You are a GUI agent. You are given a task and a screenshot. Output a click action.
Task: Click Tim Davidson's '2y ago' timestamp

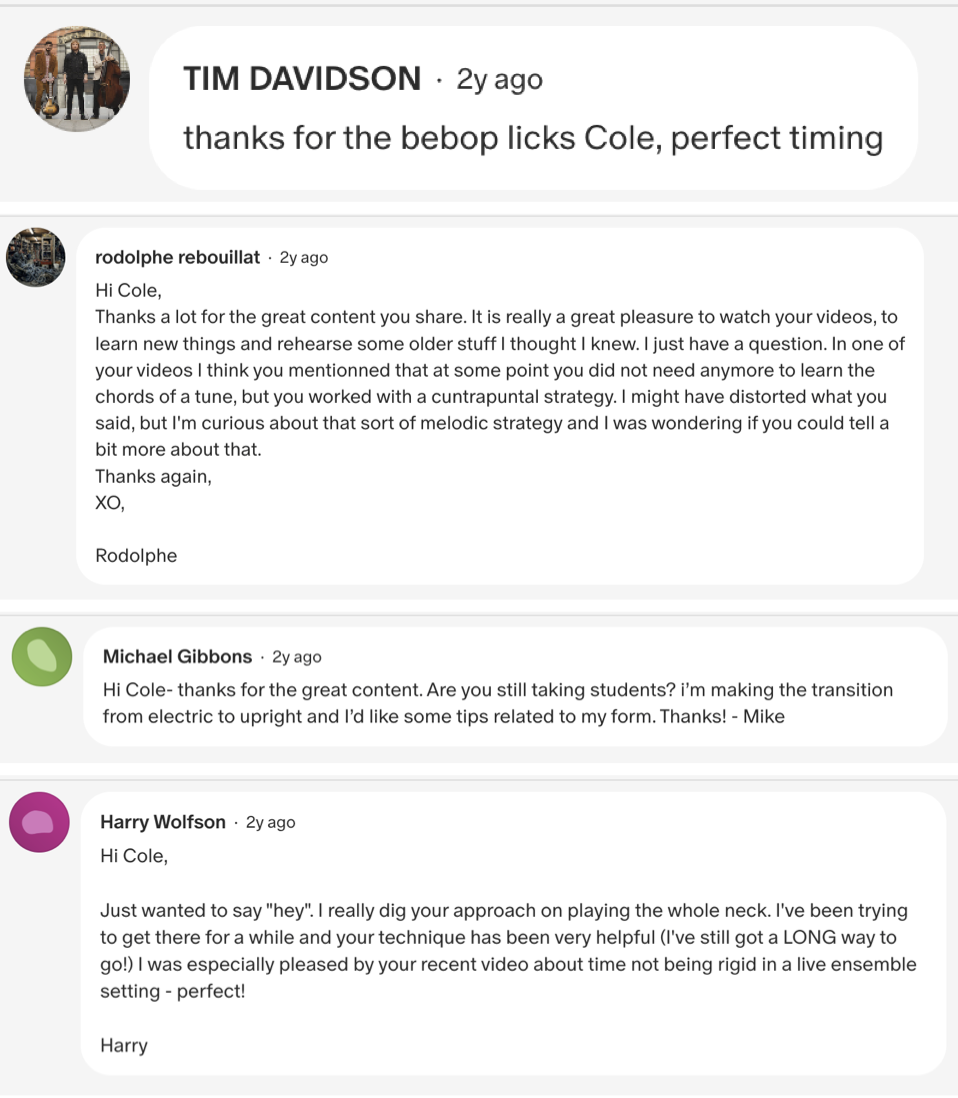[x=499, y=80]
